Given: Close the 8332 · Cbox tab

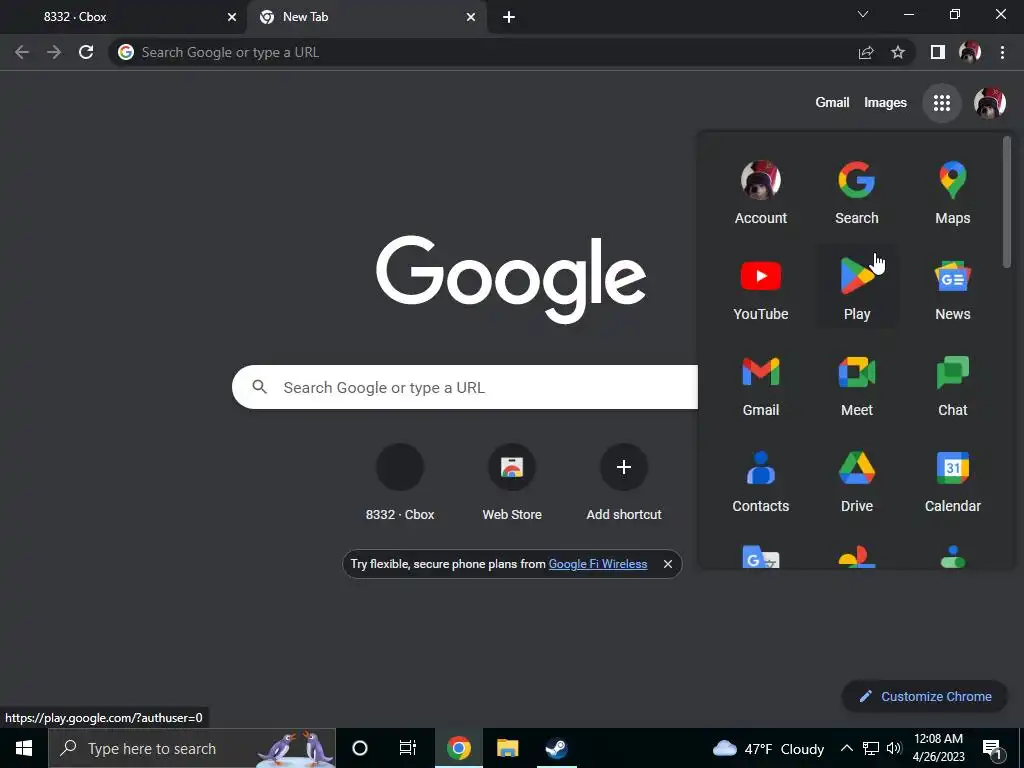Looking at the screenshot, I should pyautogui.click(x=232, y=17).
